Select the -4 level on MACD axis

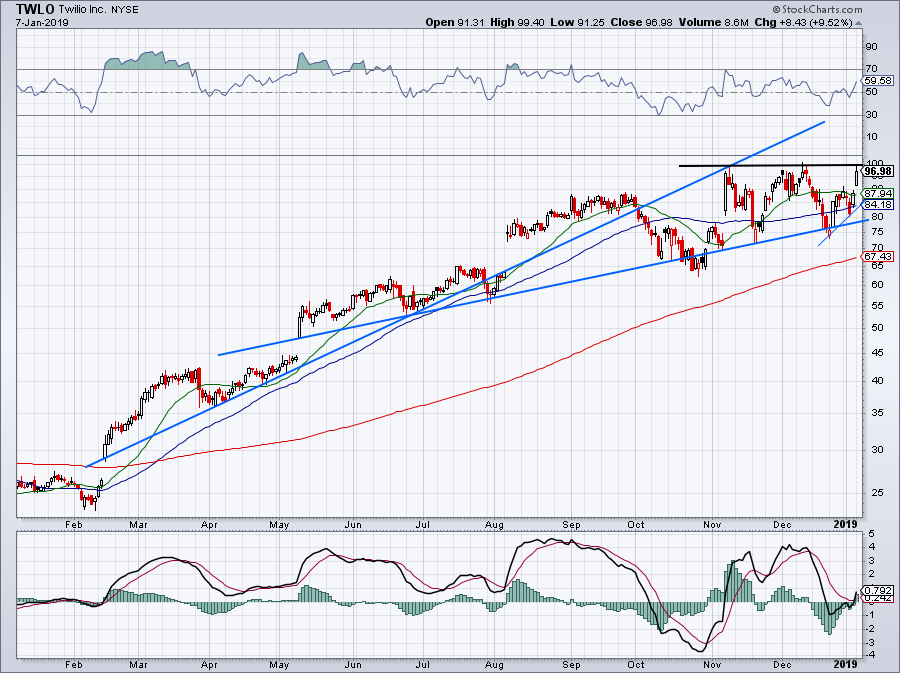(870, 654)
